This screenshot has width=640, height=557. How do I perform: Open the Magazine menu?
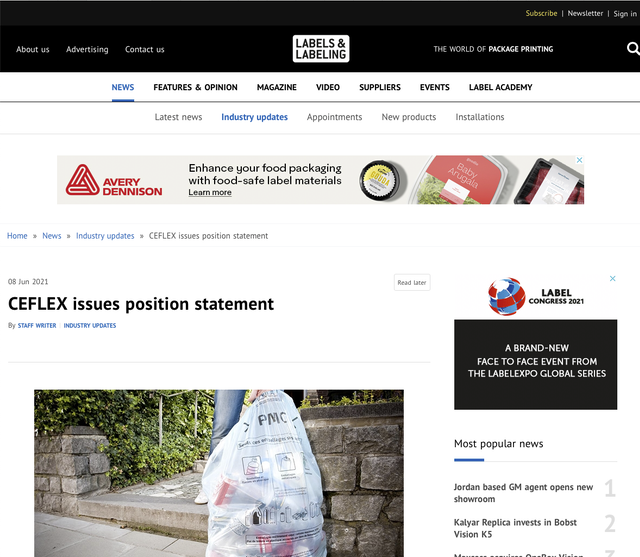(276, 87)
